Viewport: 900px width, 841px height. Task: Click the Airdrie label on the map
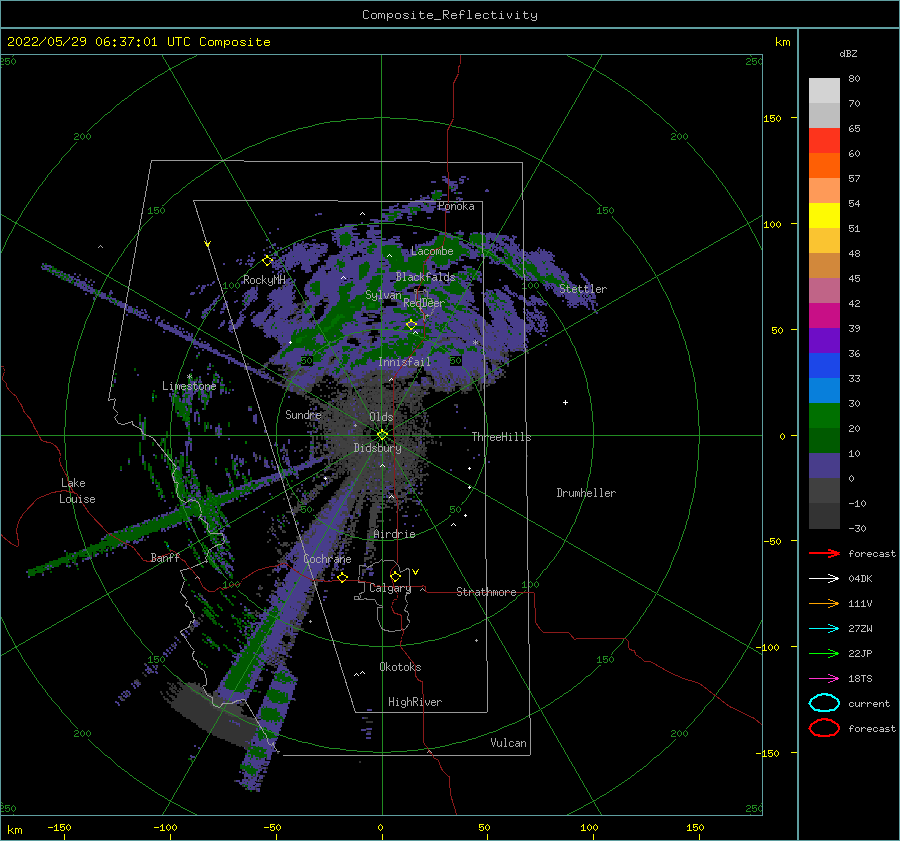click(x=394, y=534)
